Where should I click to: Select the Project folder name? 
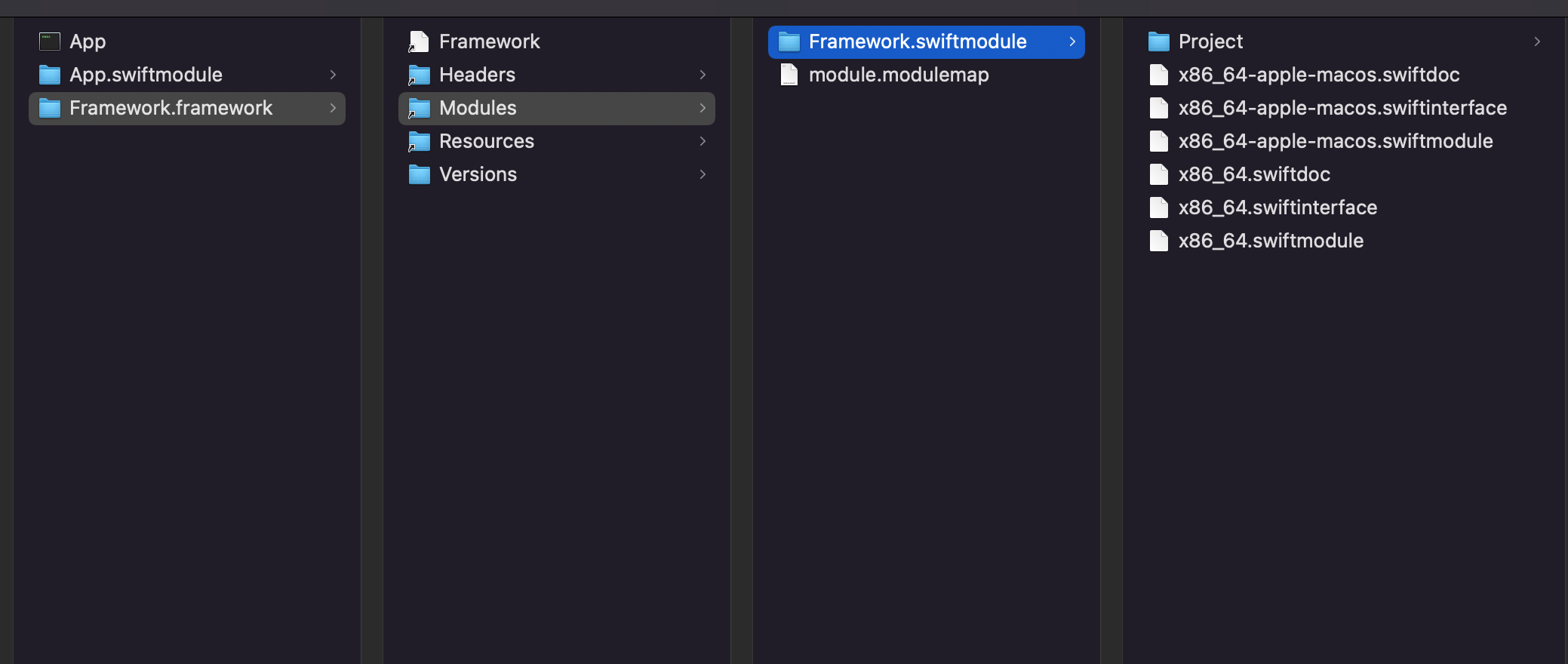click(1210, 41)
